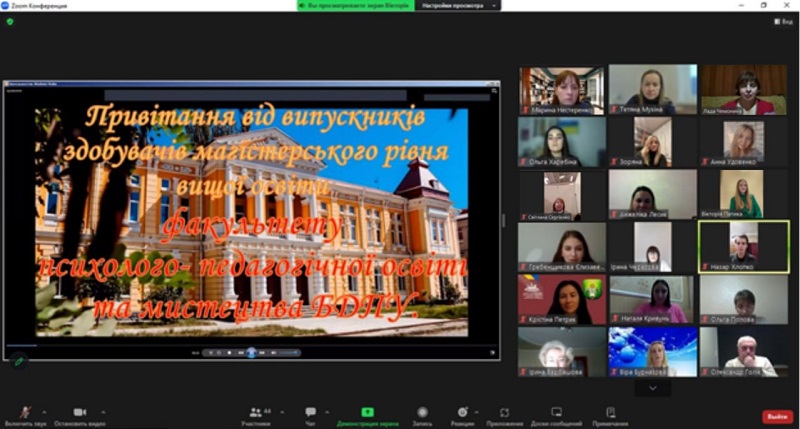
Task: Click media player fullscreen corner icon
Action: point(492,352)
